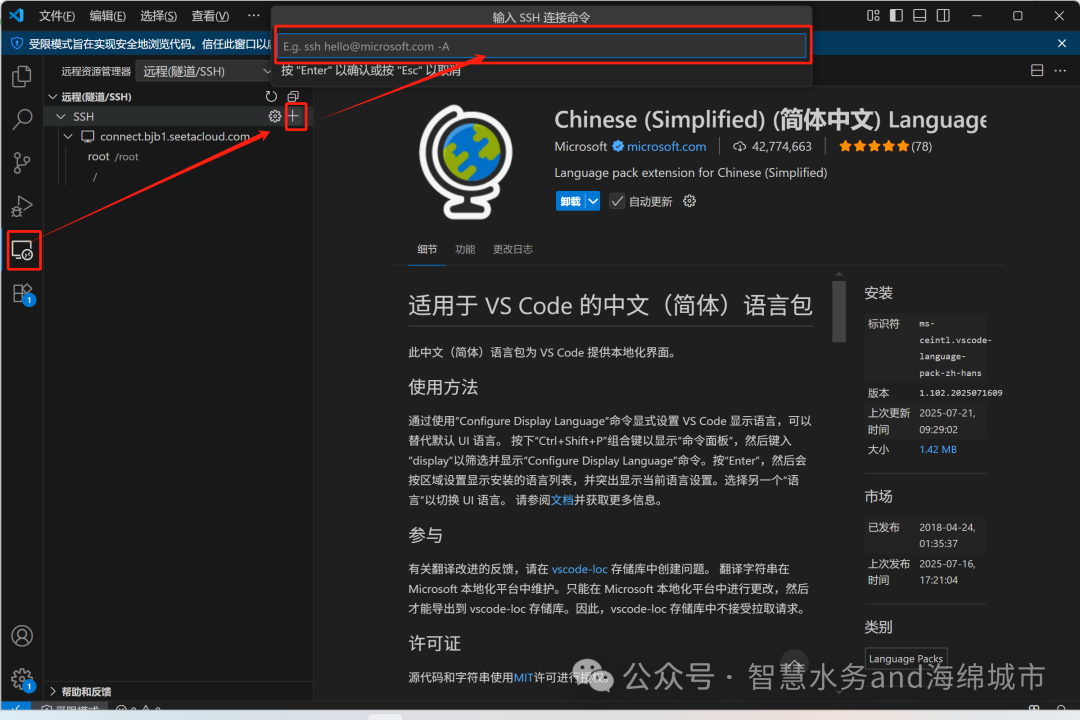The height and width of the screenshot is (720, 1080).
Task: Select the "/" folder entry under host
Action: [x=95, y=176]
